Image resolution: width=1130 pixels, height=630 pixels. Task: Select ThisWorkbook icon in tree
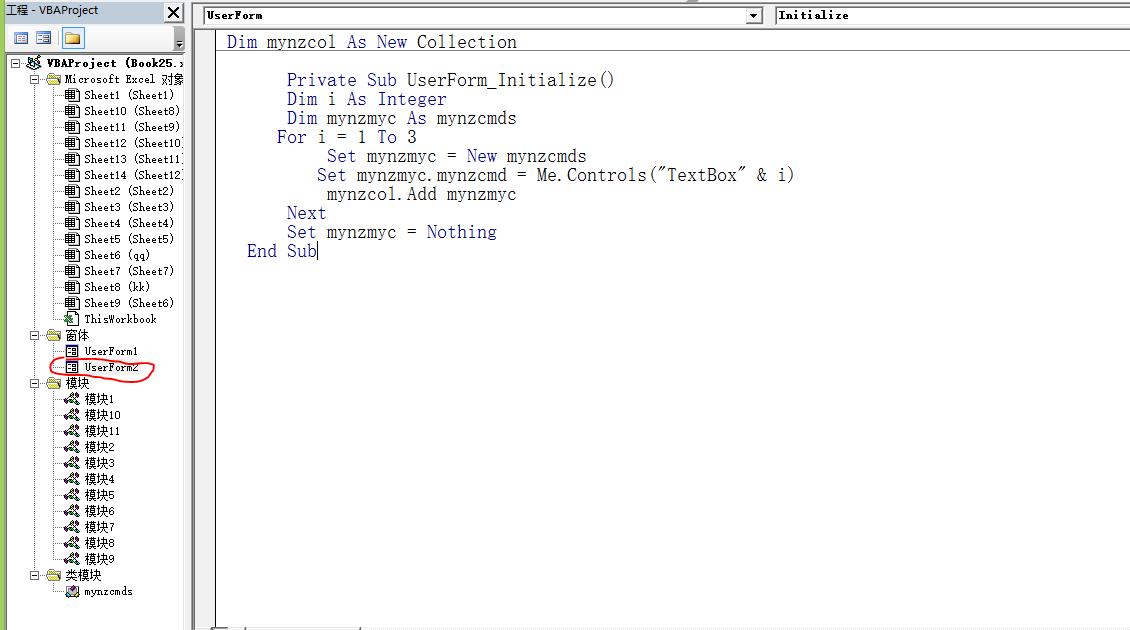click(71, 319)
